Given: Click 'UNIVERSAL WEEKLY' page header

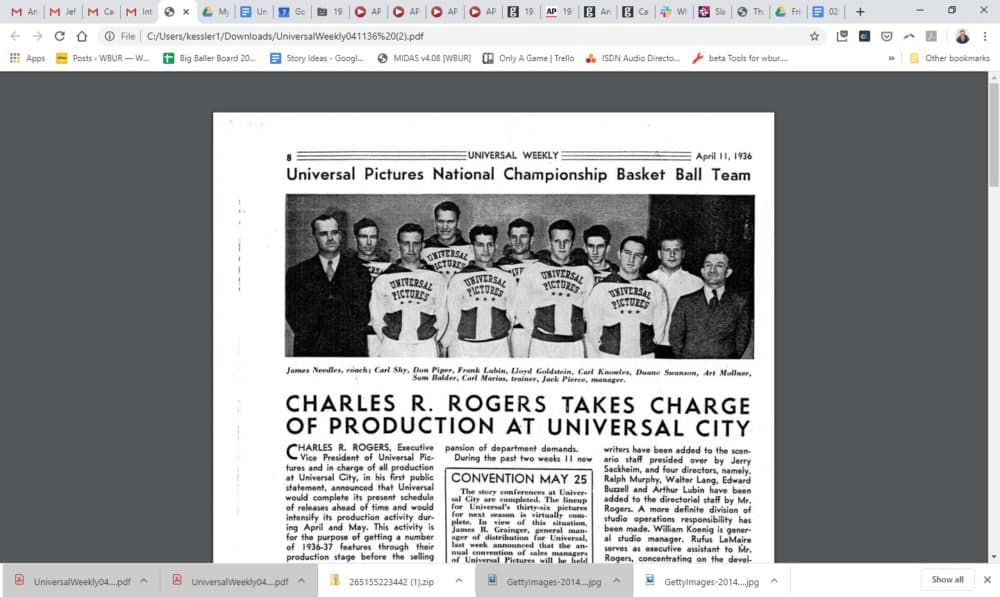Looking at the screenshot, I should coord(513,155).
